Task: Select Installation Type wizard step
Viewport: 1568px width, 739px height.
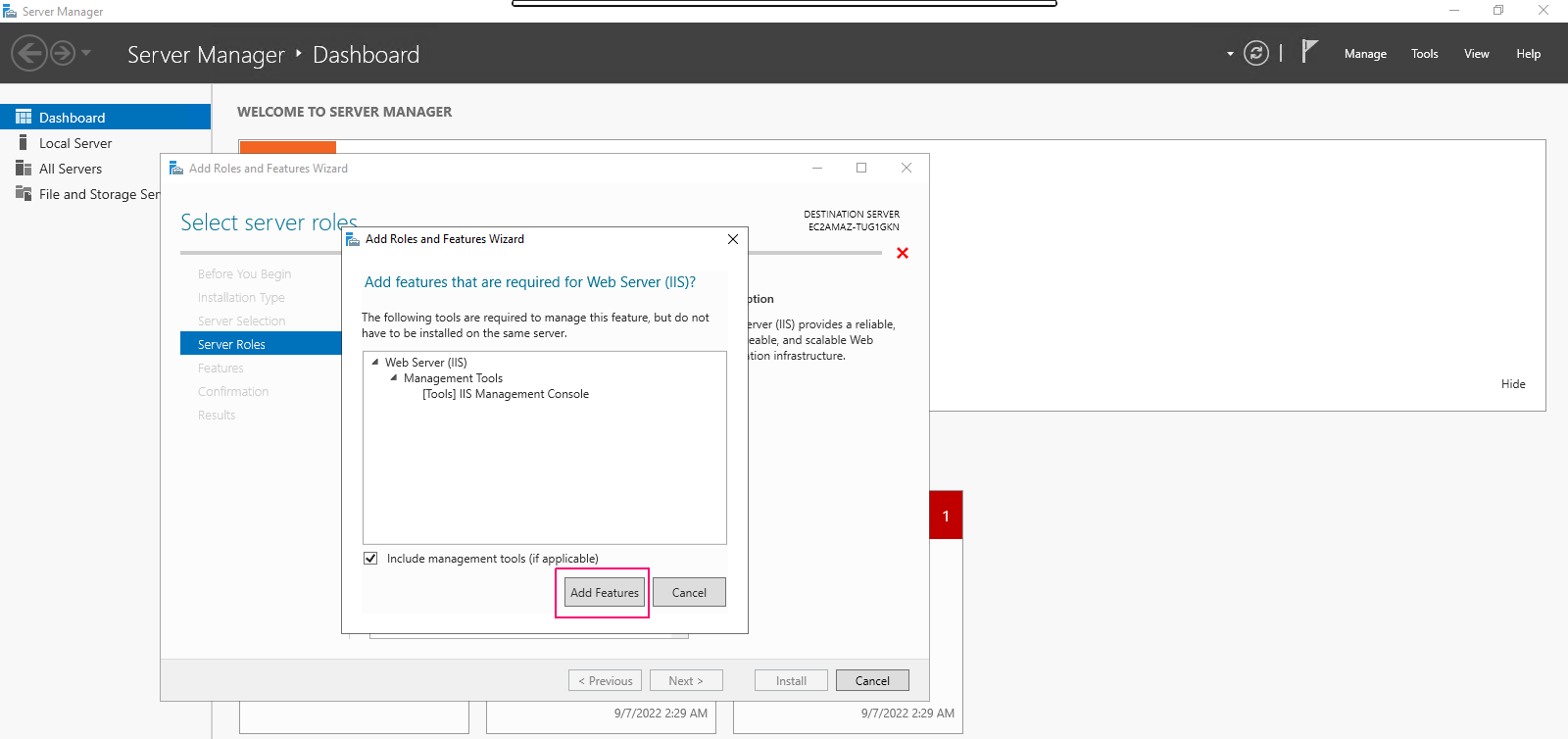Action: (x=241, y=298)
